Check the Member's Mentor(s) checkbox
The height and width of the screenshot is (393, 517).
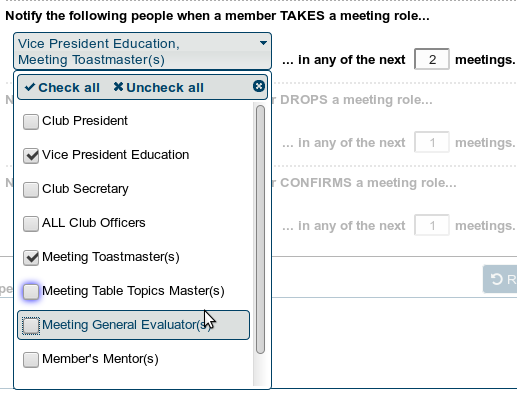click(x=31, y=359)
